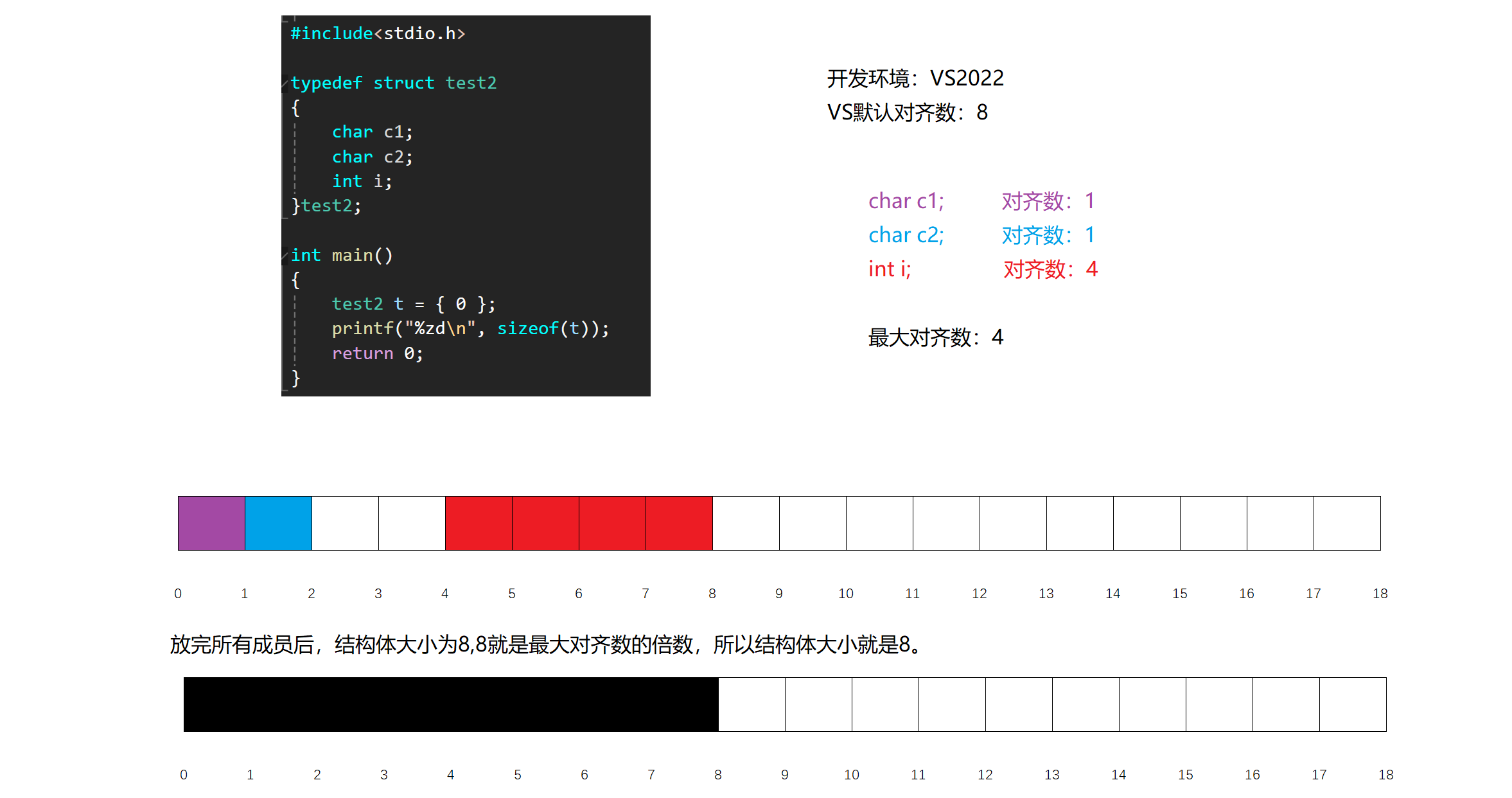Image resolution: width=1512 pixels, height=798 pixels.
Task: Click offset label 8 under top row
Action: [712, 594]
